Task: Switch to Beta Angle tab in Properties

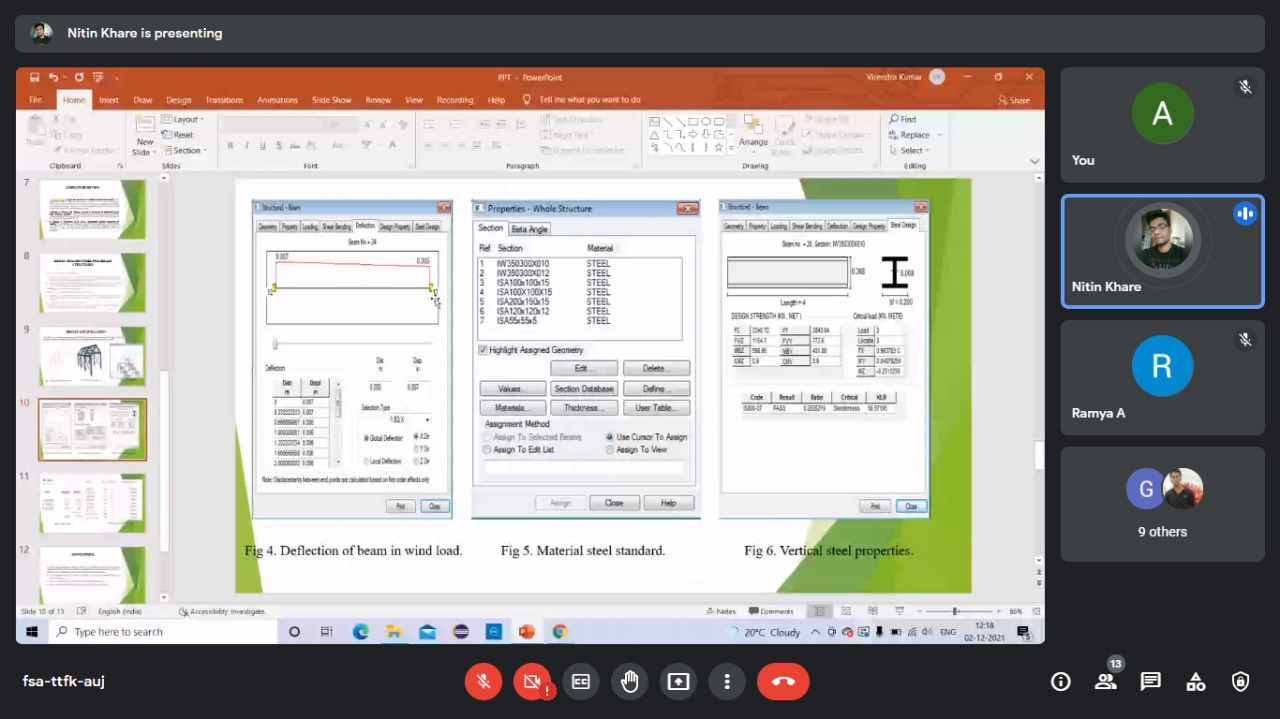Action: coord(530,229)
